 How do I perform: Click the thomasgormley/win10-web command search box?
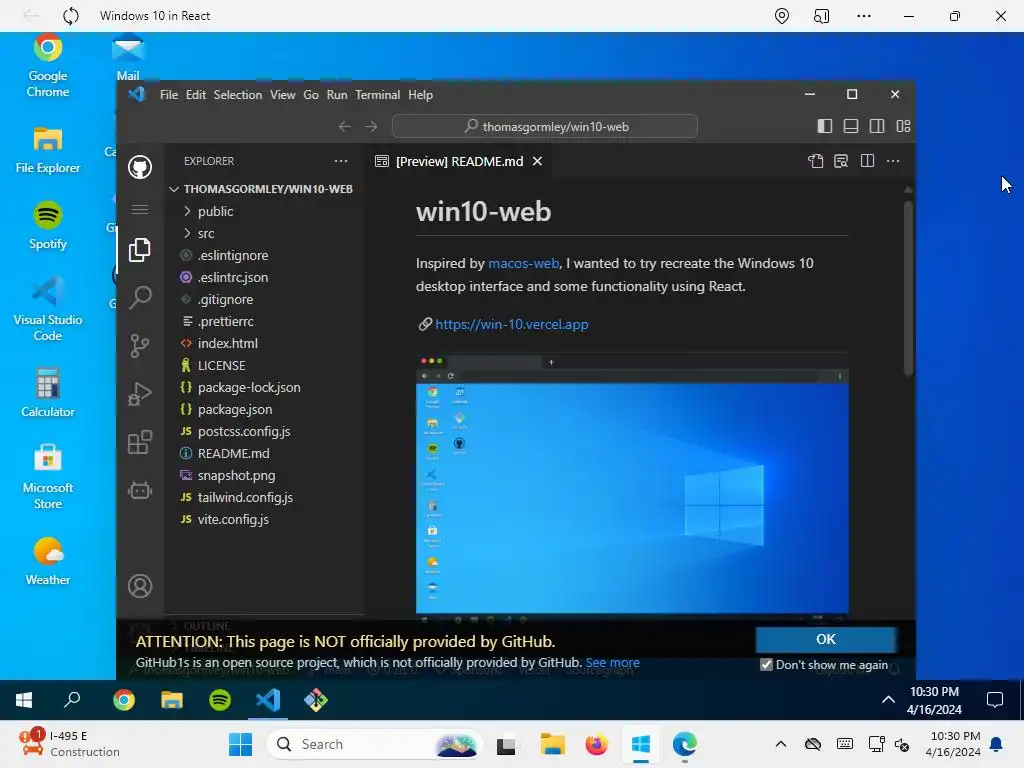pos(545,126)
